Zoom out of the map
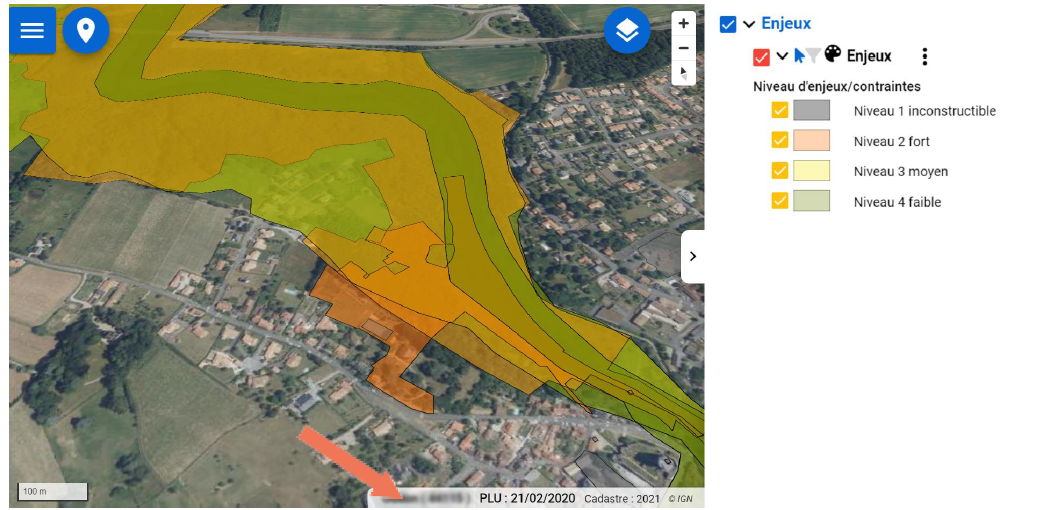 (x=683, y=47)
